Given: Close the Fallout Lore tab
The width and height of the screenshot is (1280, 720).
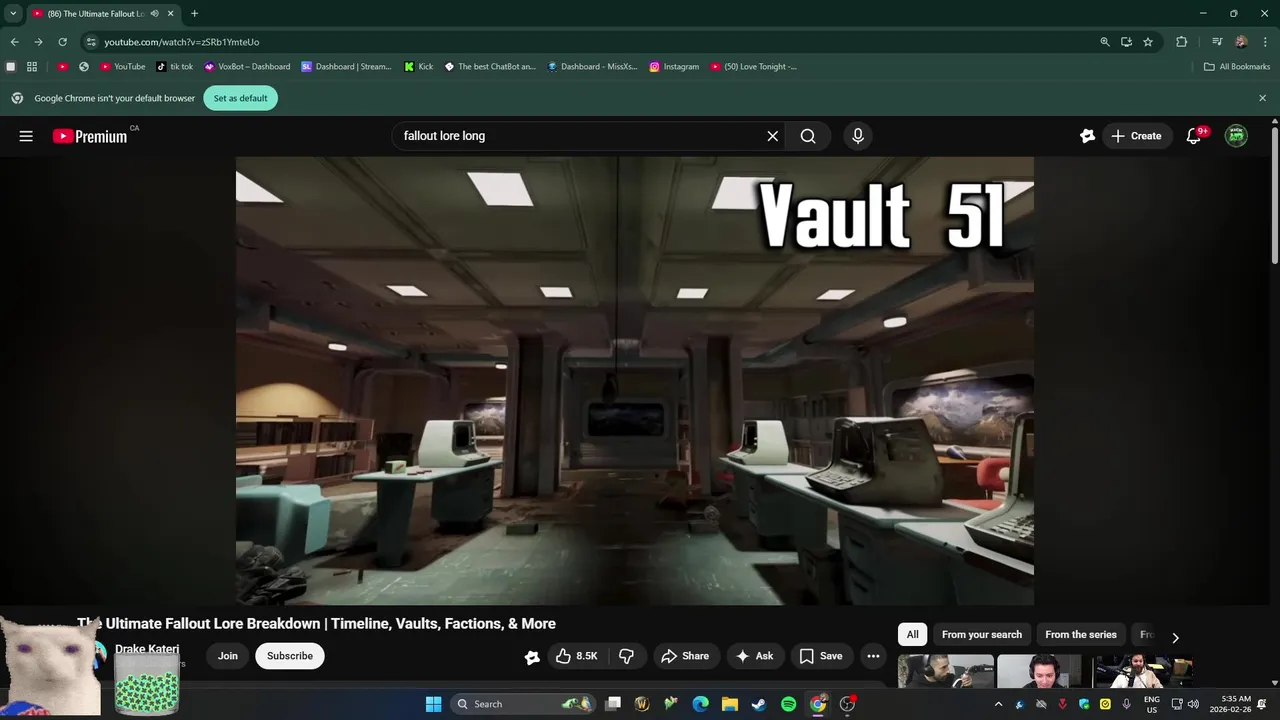Looking at the screenshot, I should (170, 14).
